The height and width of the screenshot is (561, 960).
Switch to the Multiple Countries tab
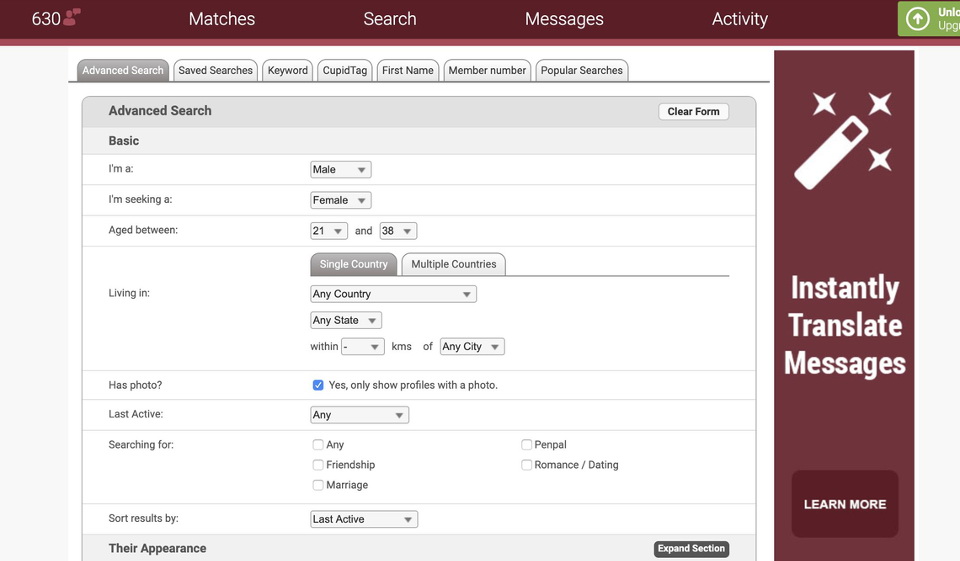[453, 264]
